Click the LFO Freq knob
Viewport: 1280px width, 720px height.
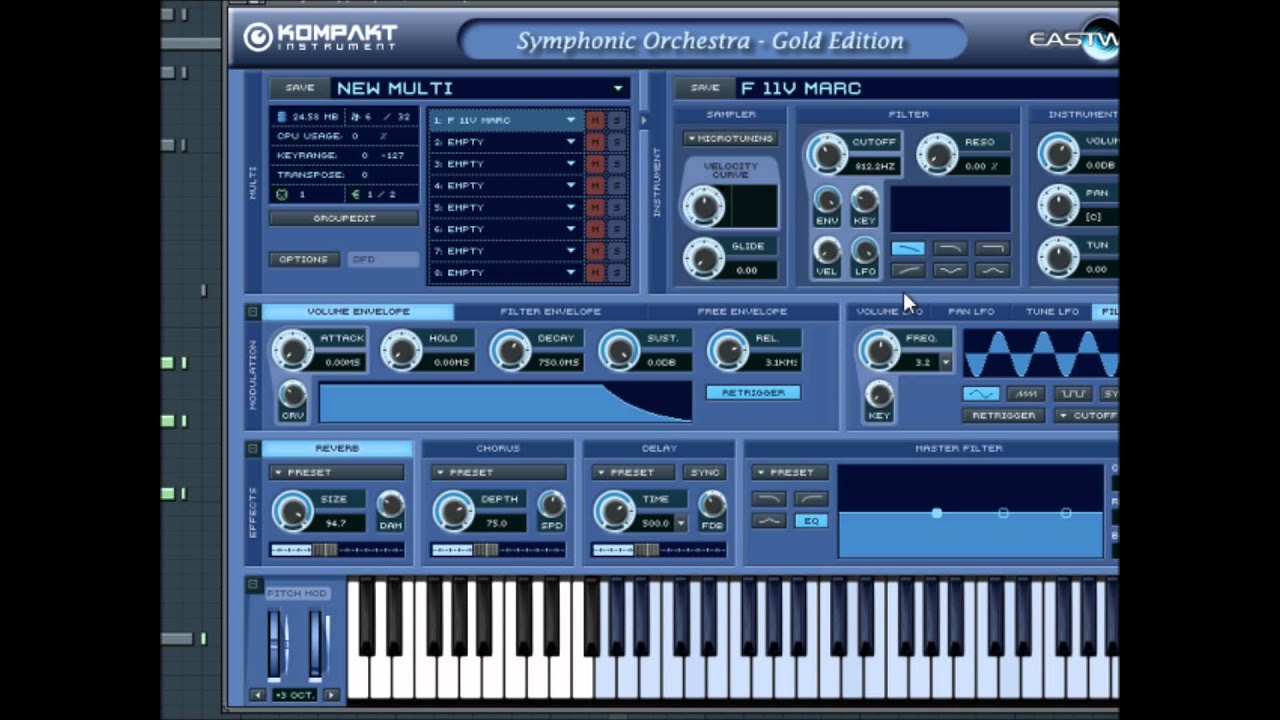point(879,350)
